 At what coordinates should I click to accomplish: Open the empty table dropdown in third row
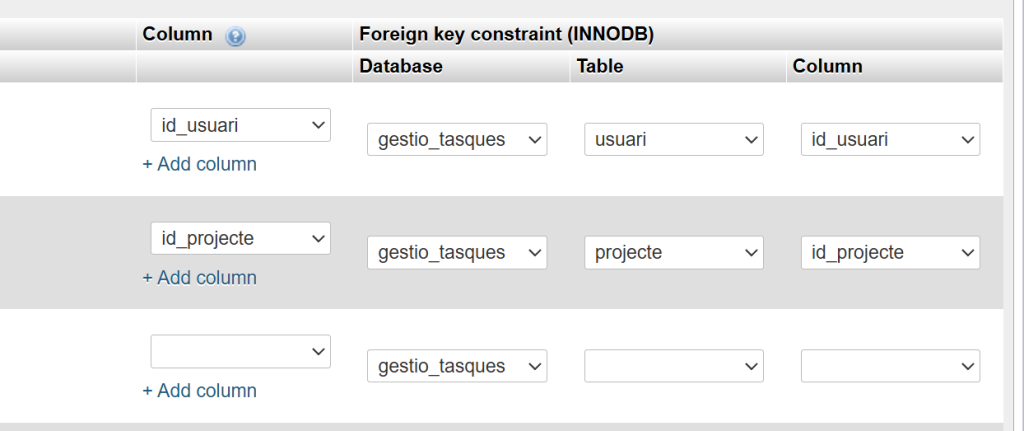pos(674,366)
